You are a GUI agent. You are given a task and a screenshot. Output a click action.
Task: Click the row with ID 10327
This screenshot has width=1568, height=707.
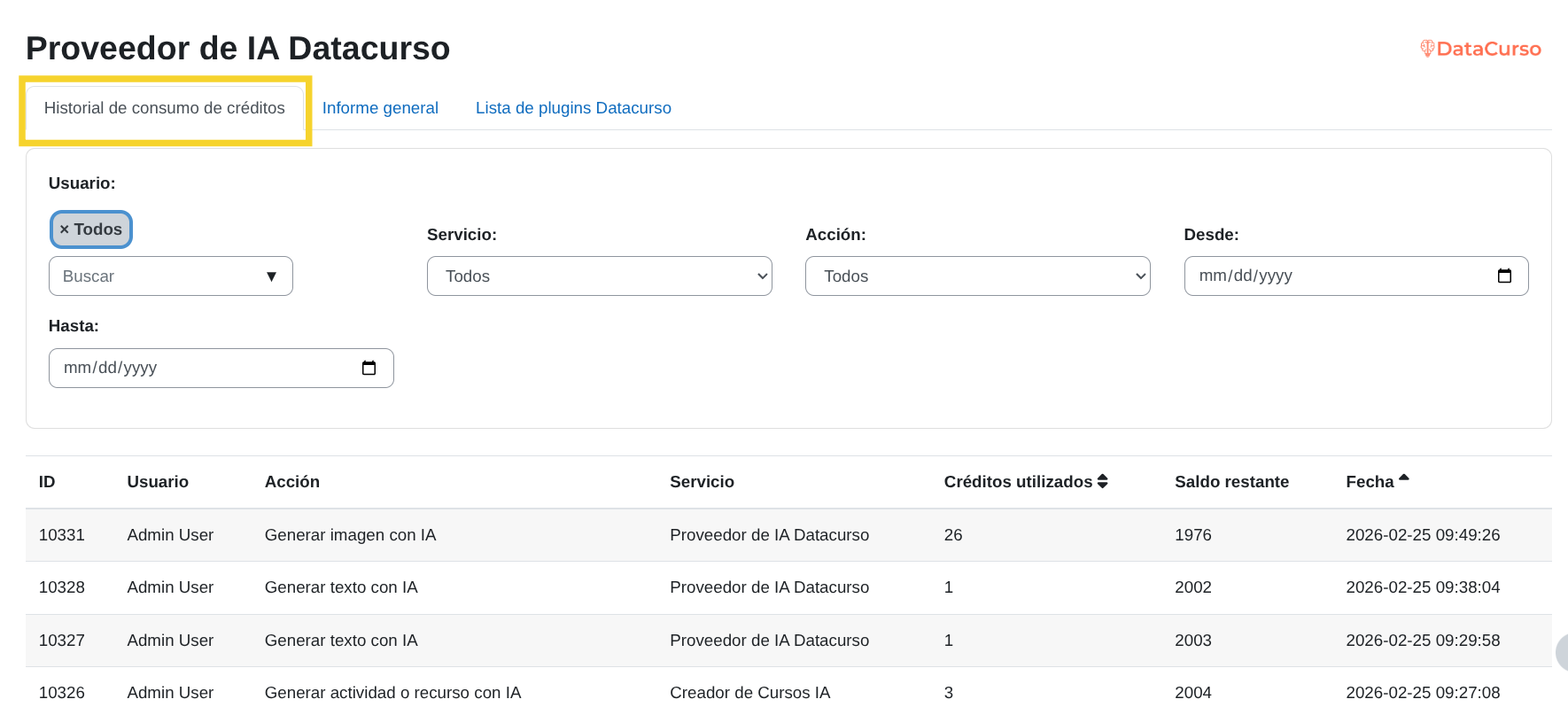pos(62,641)
